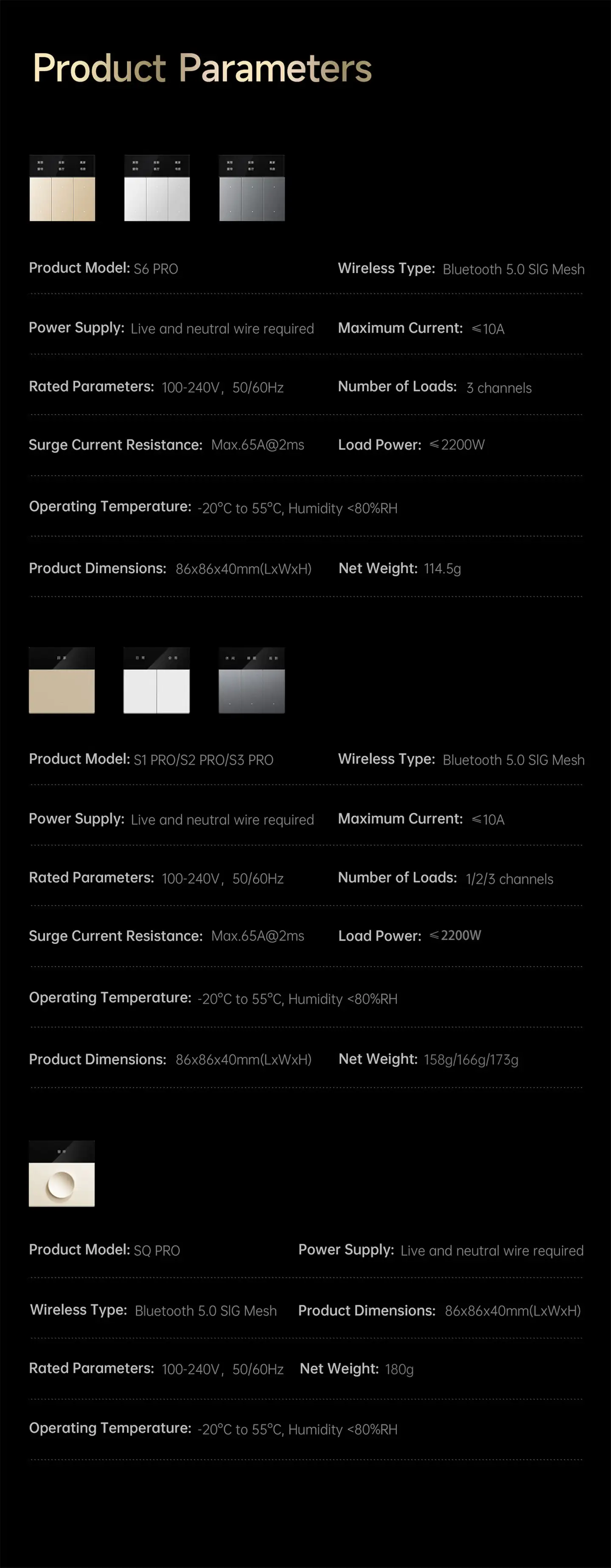The width and height of the screenshot is (611, 1568).
Task: Click the SQ PRO rotary knob switch image
Action: 62,1174
